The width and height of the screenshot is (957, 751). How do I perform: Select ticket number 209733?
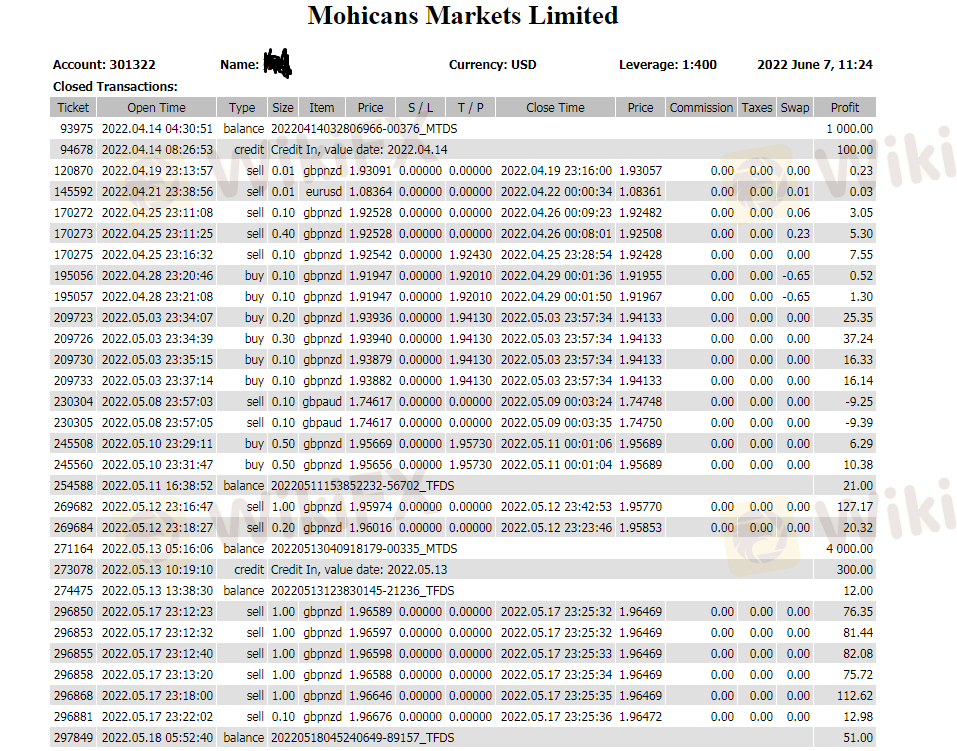(73, 381)
